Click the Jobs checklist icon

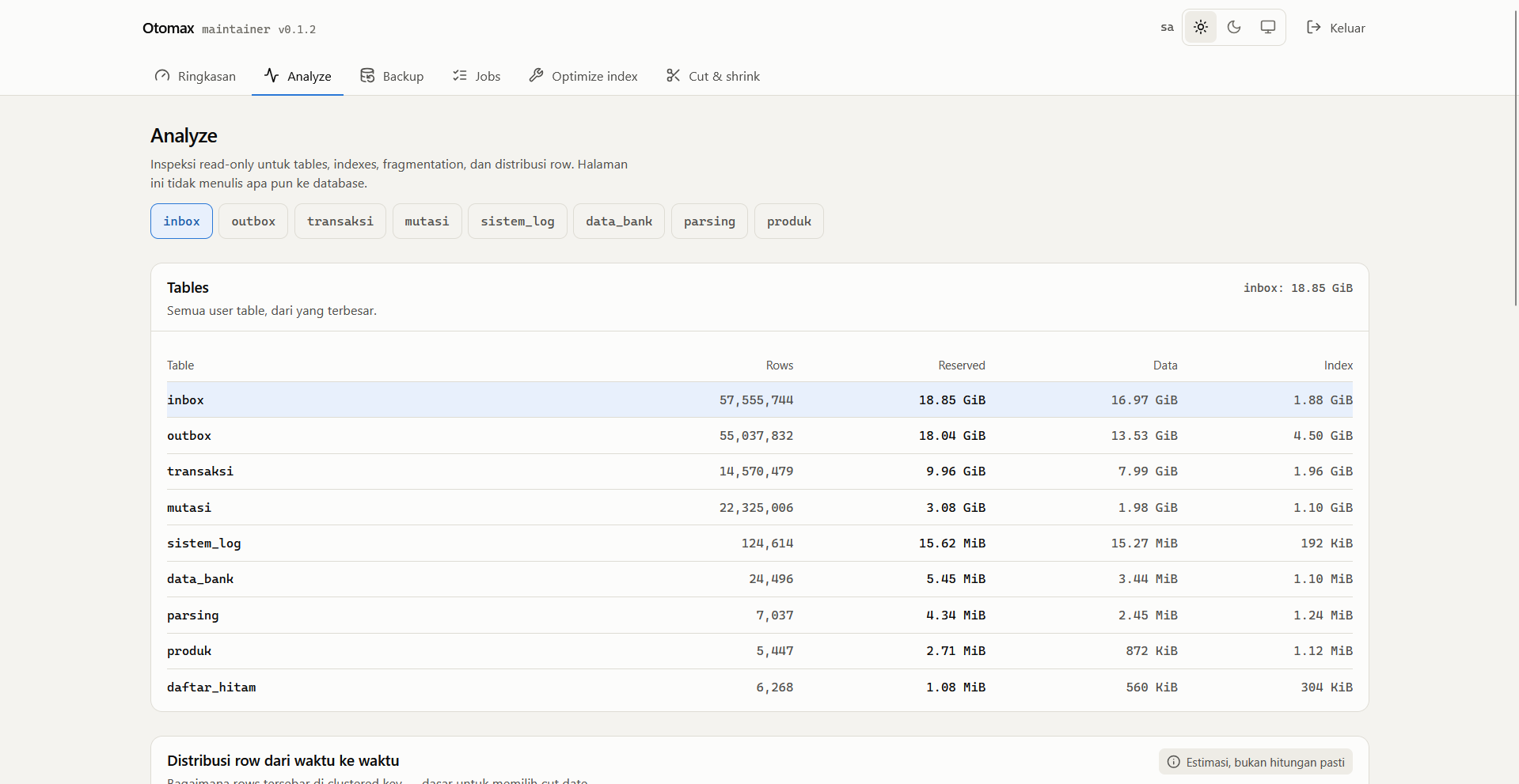click(460, 76)
